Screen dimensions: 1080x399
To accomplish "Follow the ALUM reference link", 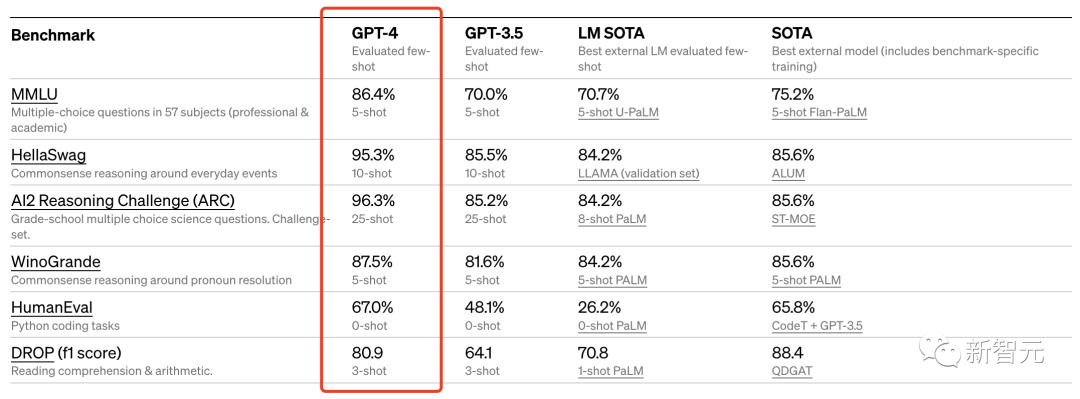I will (x=788, y=174).
